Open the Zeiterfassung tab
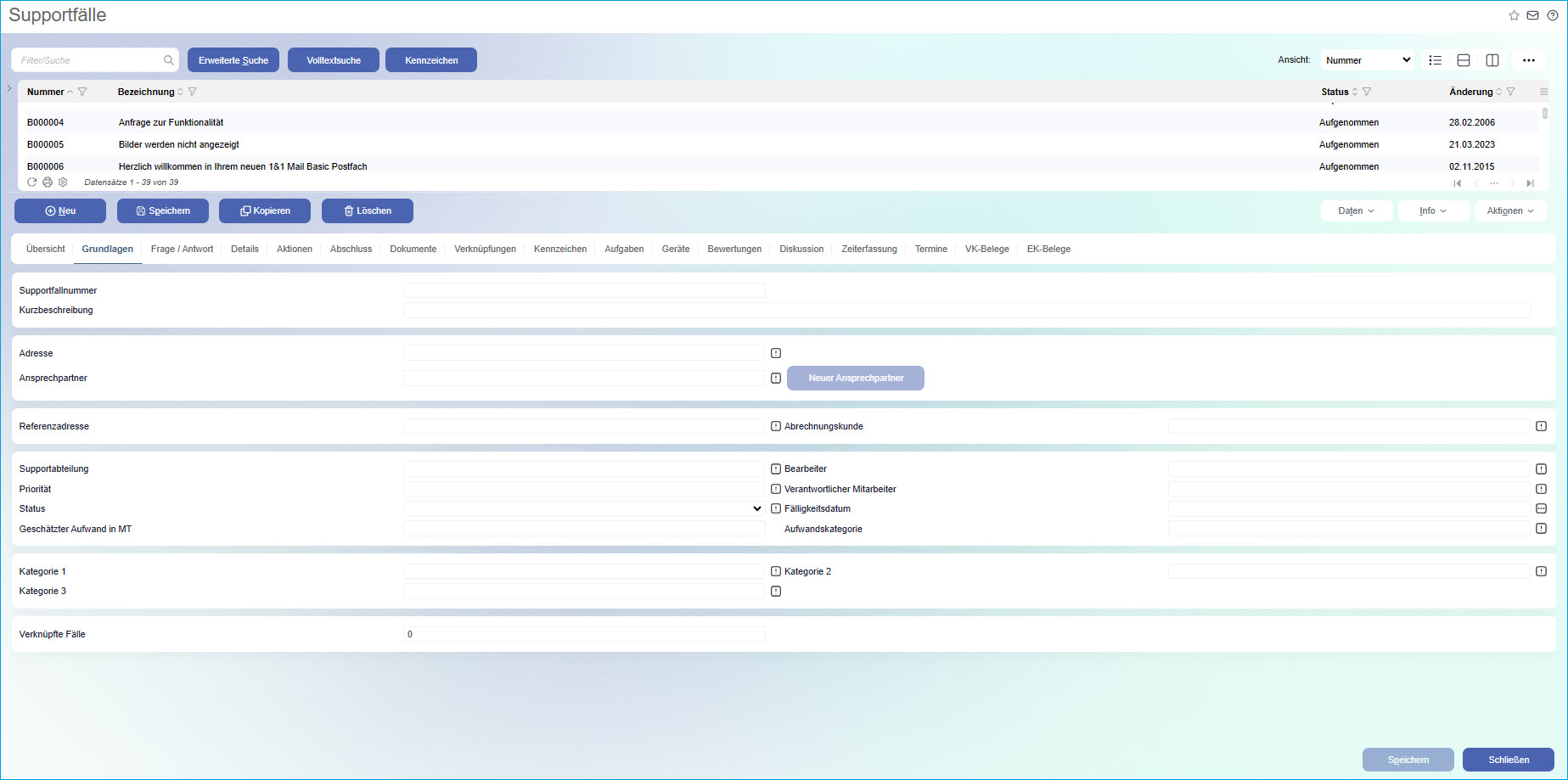 click(x=868, y=249)
